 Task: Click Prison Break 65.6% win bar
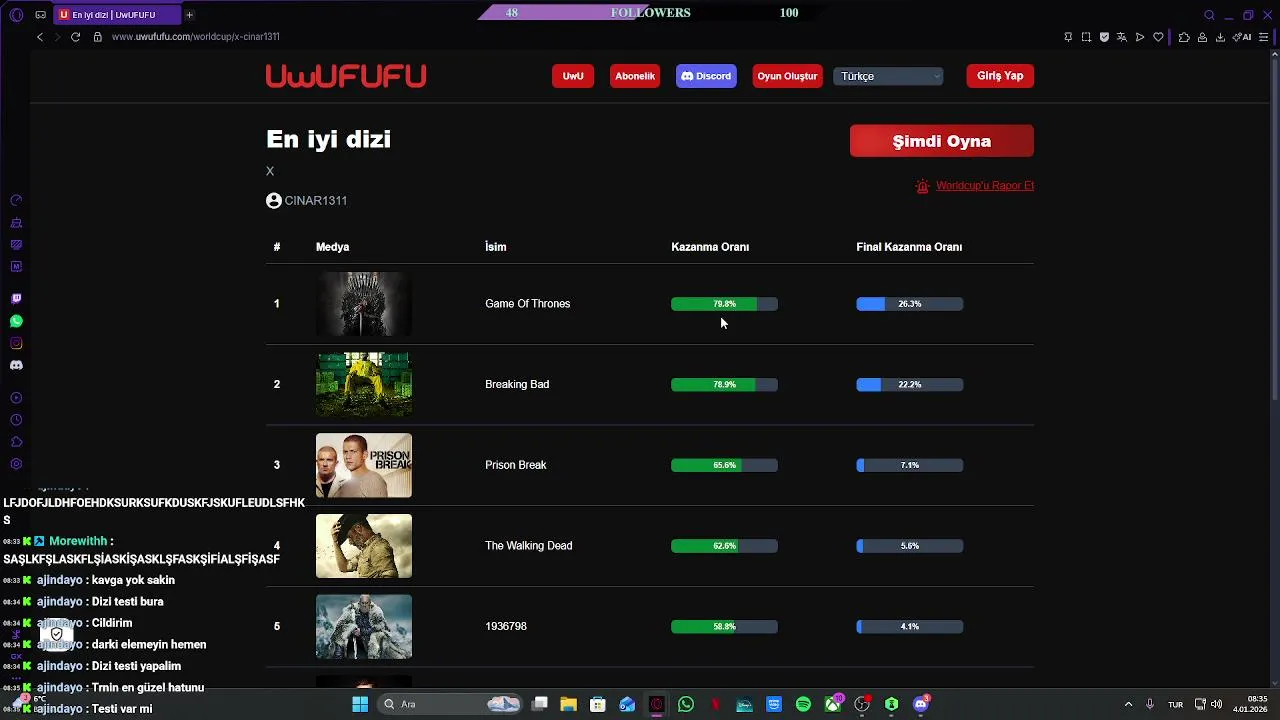click(724, 465)
